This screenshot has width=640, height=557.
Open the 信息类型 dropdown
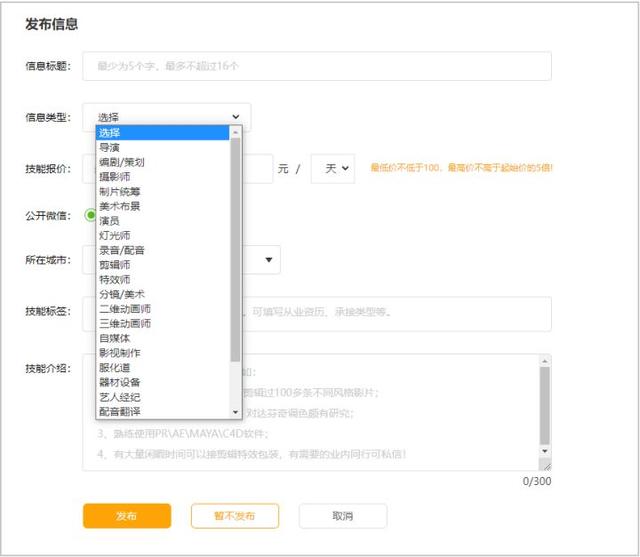point(167,117)
